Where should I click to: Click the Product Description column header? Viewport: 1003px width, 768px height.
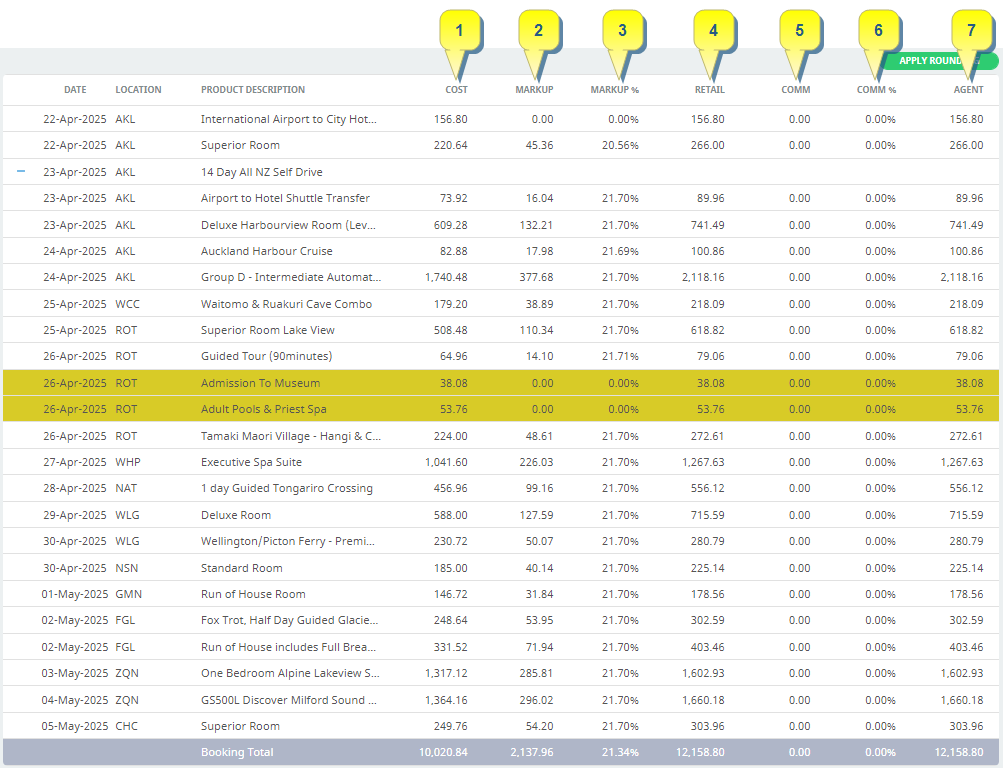point(252,90)
